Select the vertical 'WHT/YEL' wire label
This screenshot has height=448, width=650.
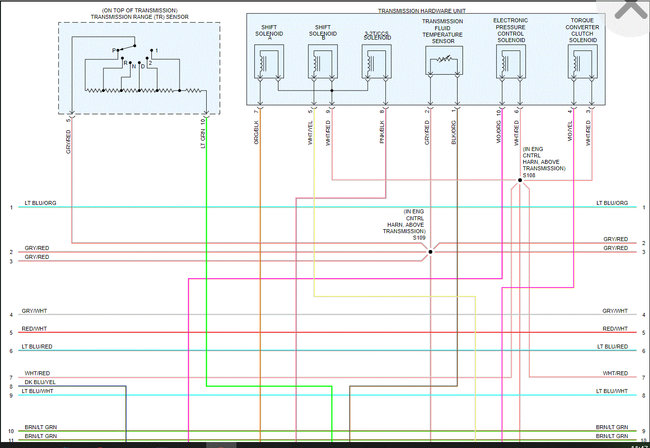tap(310, 133)
